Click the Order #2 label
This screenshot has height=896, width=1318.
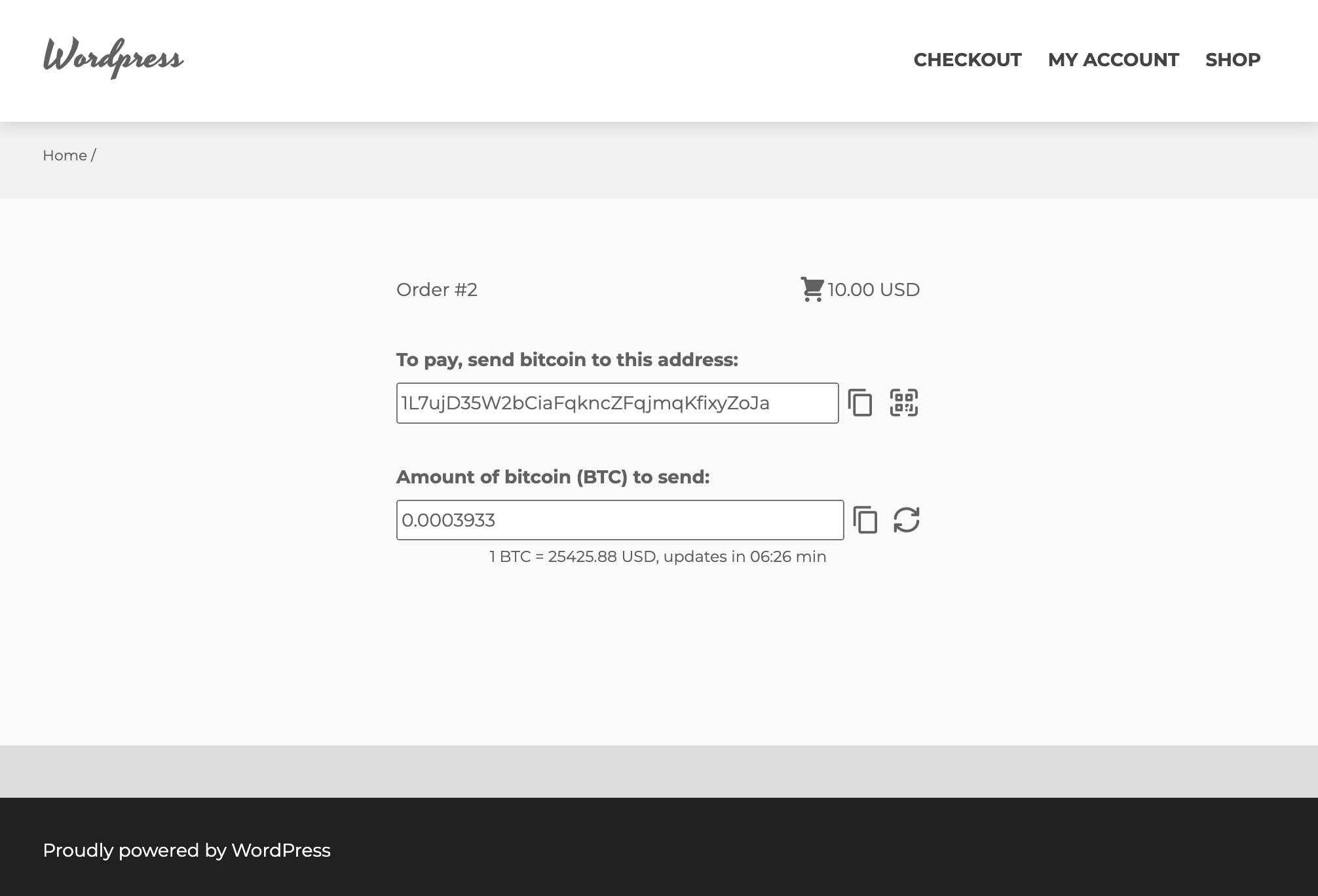pos(437,289)
